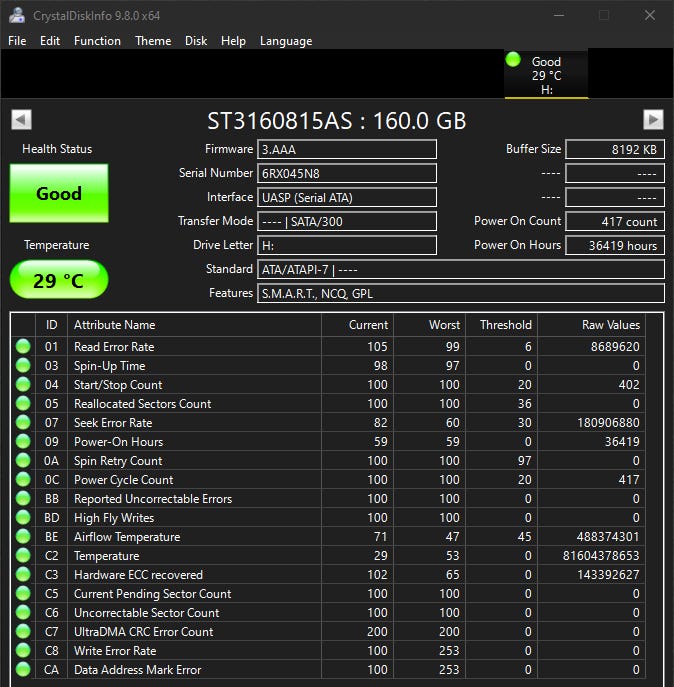Select the Good 29 °C H: drive tab
Viewport: 674px width, 687px height.
click(x=546, y=75)
